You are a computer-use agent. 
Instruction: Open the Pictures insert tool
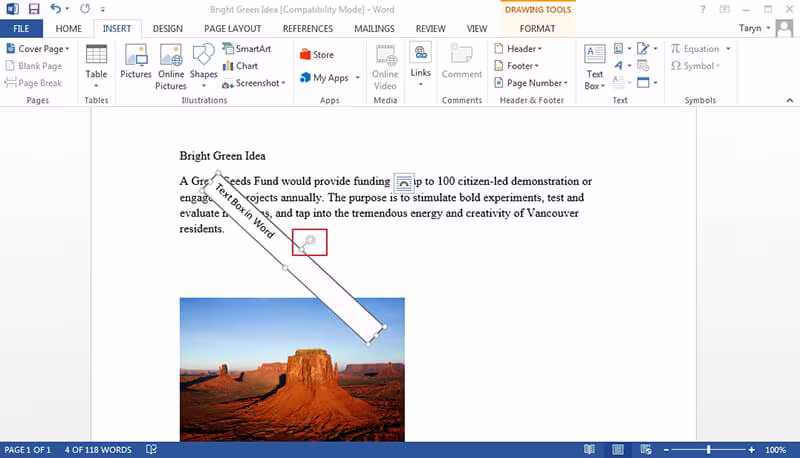[x=136, y=62]
